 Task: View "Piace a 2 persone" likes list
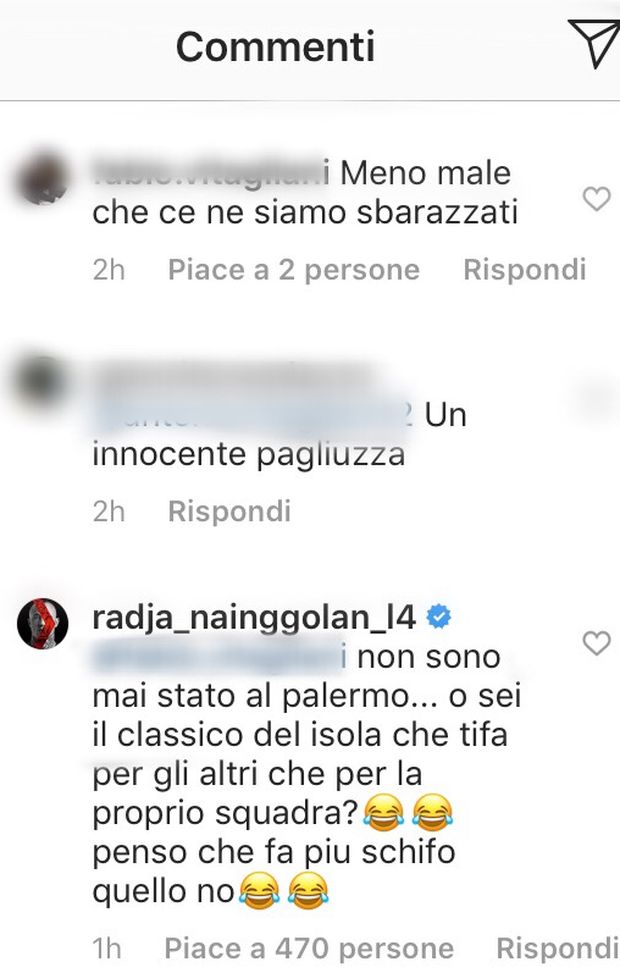294,270
